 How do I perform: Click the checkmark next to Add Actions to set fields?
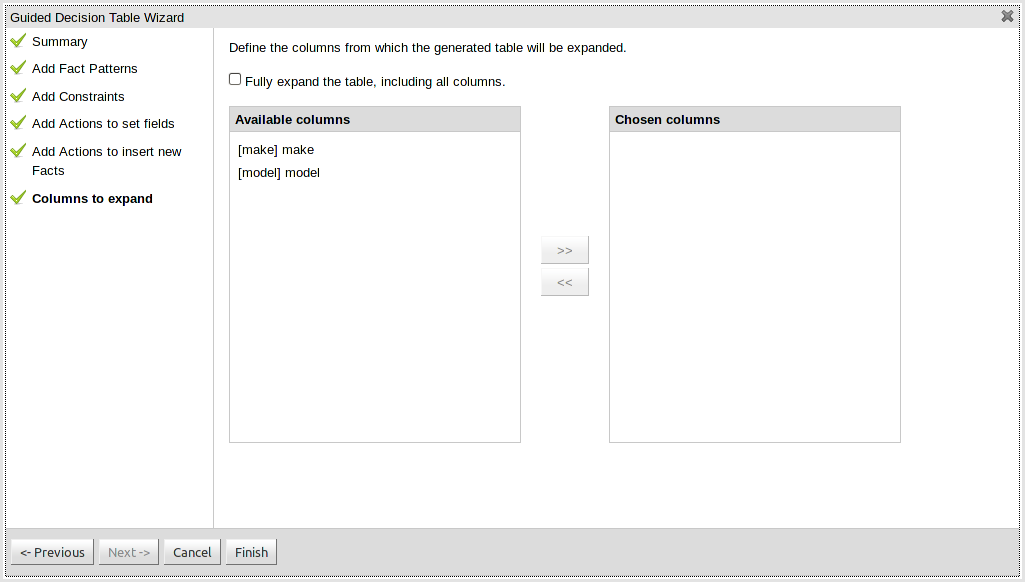(17, 123)
